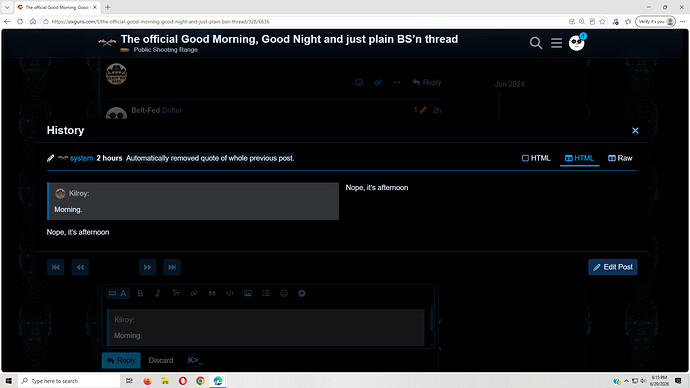
Task: Click the Edit Post button
Action: tap(613, 267)
